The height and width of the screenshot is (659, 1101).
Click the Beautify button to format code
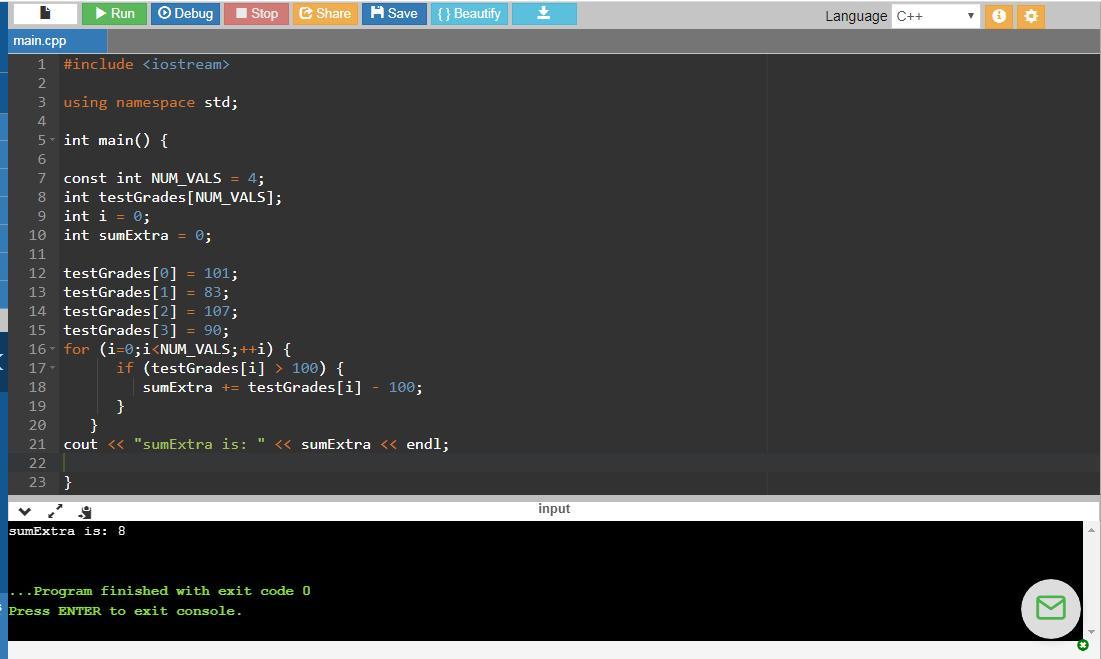[469, 14]
